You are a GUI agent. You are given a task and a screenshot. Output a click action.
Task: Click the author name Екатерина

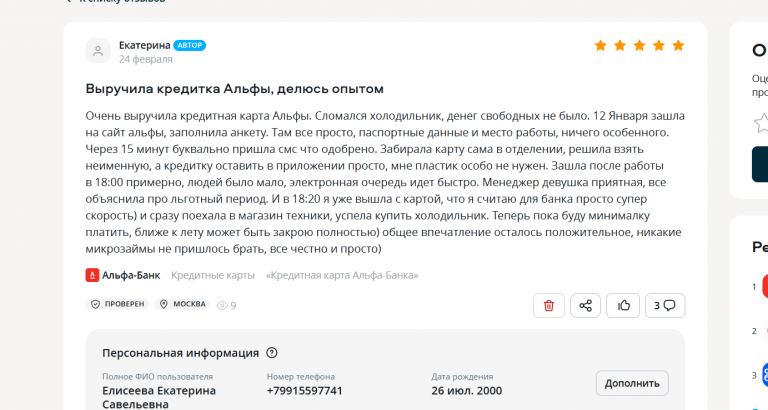point(144,45)
